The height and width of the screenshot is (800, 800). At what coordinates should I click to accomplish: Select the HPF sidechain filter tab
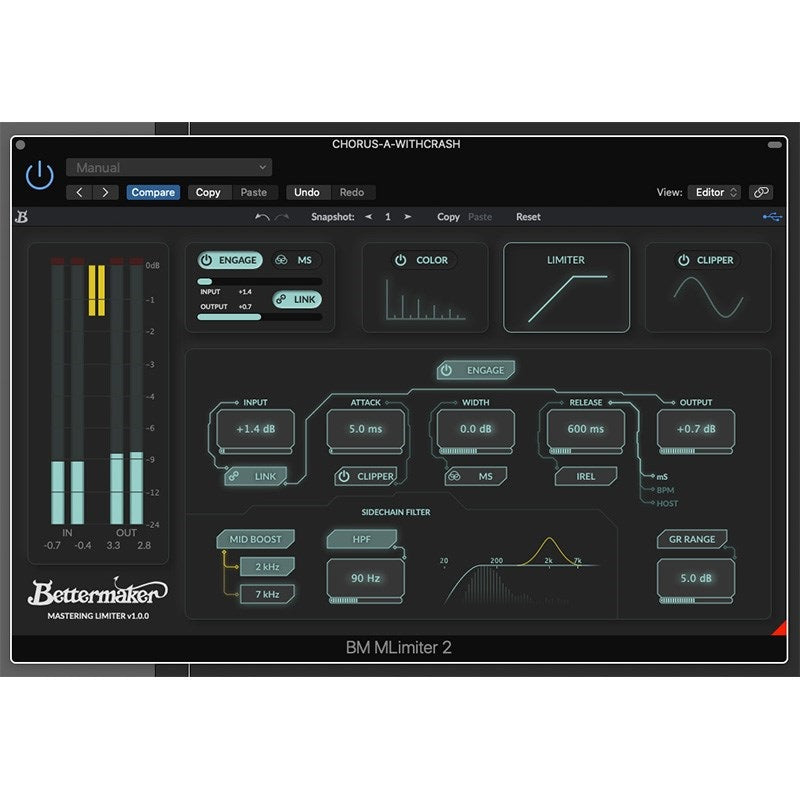[x=360, y=539]
